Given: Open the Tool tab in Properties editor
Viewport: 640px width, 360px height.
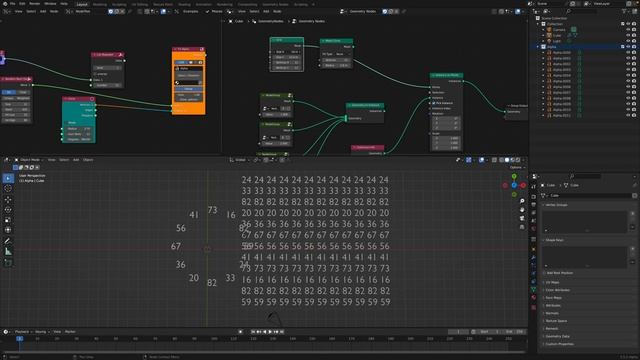Looking at the screenshot, I should [x=533, y=187].
